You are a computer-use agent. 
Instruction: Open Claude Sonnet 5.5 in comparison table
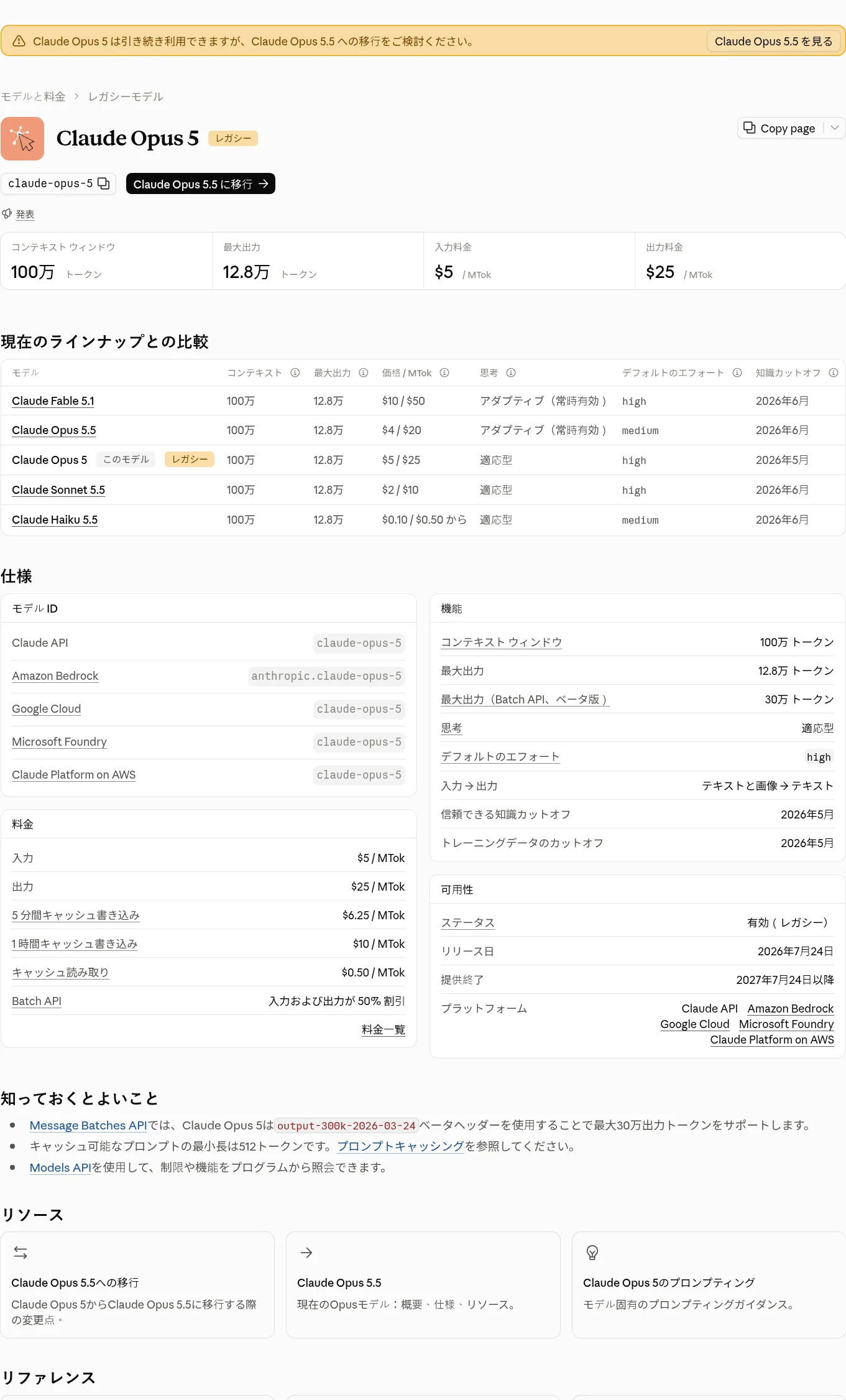[x=58, y=490]
